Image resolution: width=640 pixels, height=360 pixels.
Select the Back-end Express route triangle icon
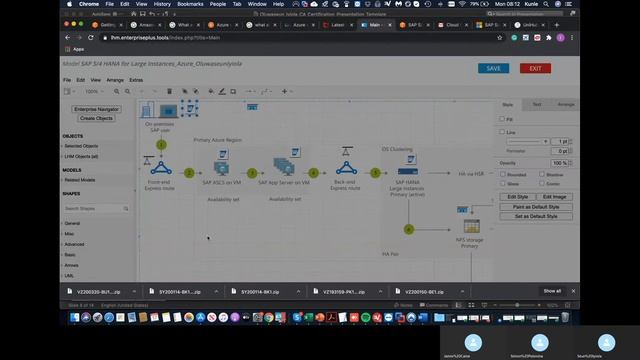[x=346, y=168]
